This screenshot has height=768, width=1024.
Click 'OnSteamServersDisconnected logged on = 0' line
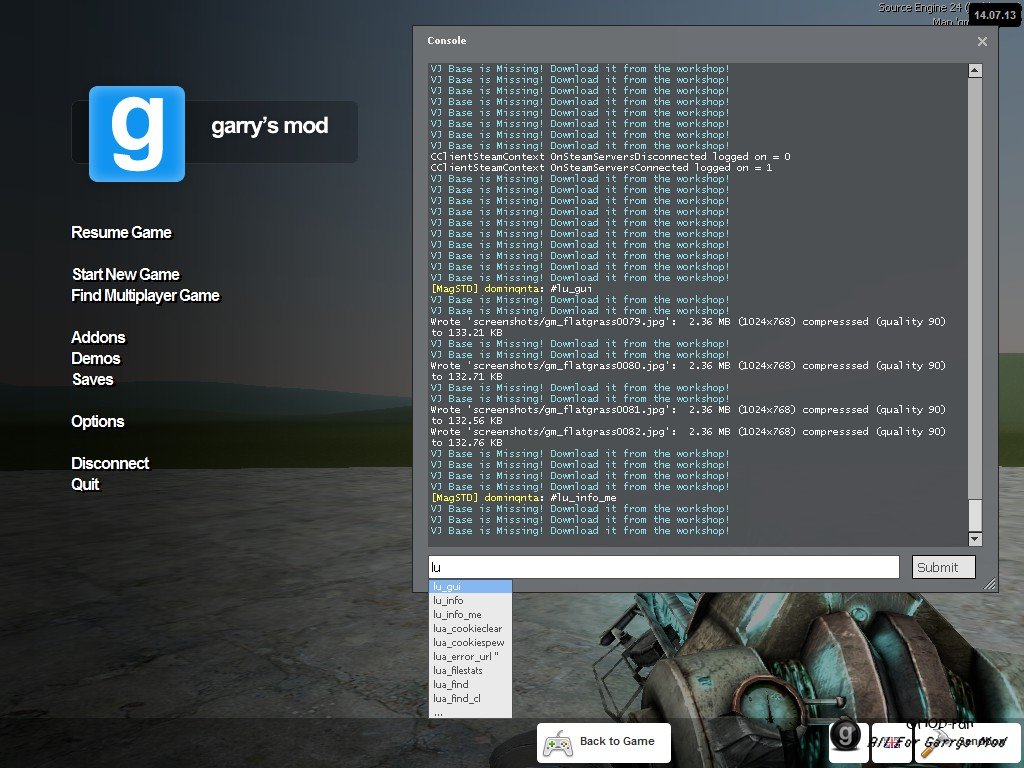[611, 157]
